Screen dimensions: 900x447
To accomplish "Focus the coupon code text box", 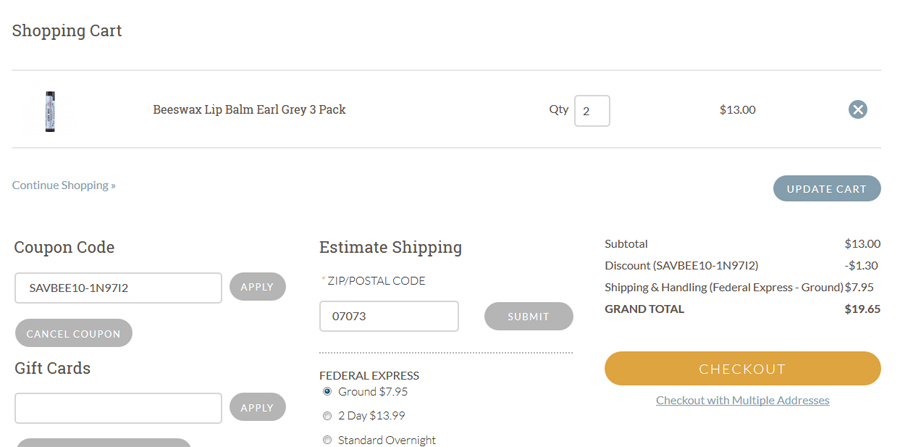I will coord(118,287).
